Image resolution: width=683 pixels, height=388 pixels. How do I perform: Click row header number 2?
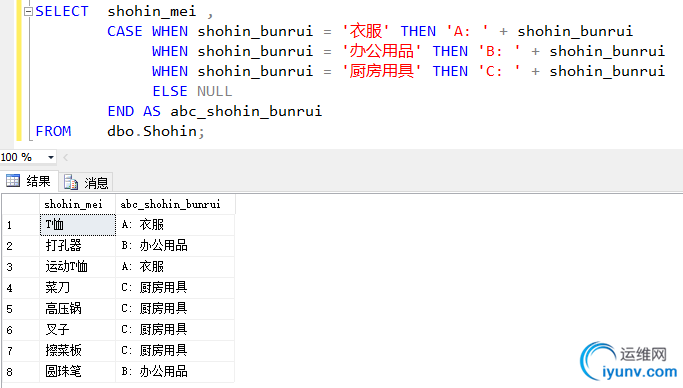pyautogui.click(x=21, y=246)
